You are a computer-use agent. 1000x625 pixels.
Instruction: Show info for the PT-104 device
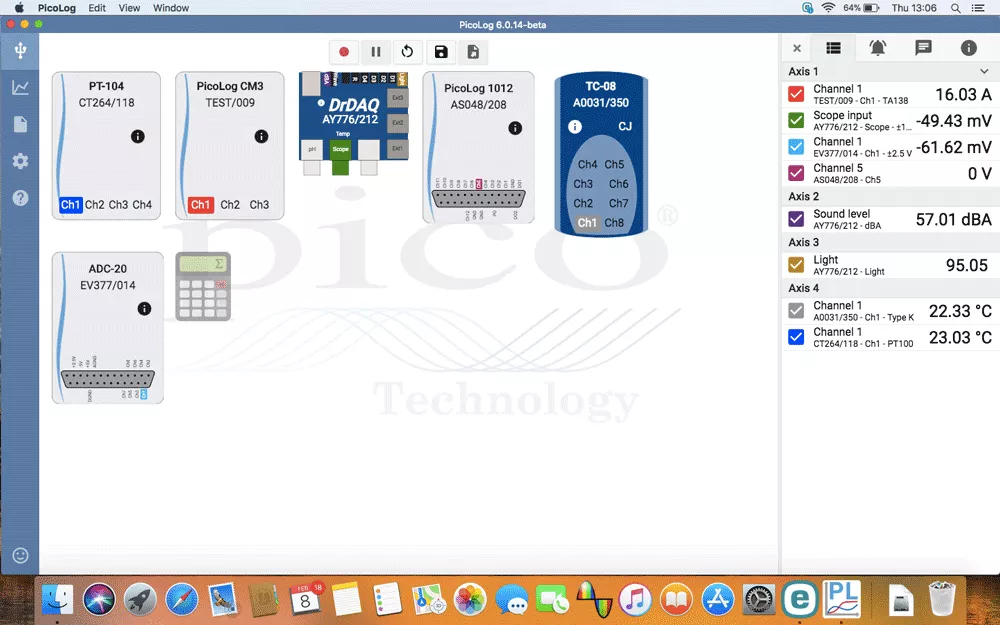[138, 136]
